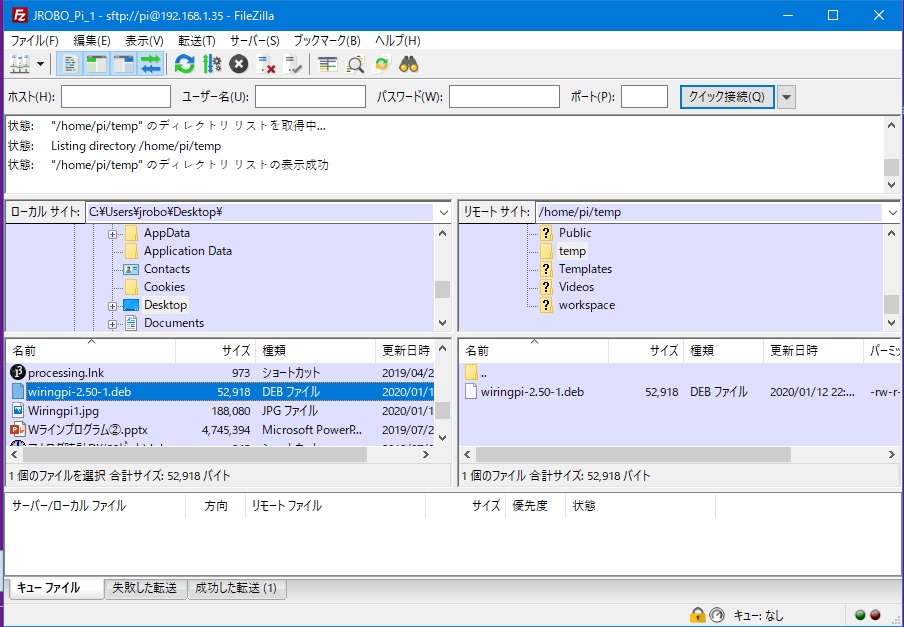Open the 編集(E) menu

tap(92, 40)
